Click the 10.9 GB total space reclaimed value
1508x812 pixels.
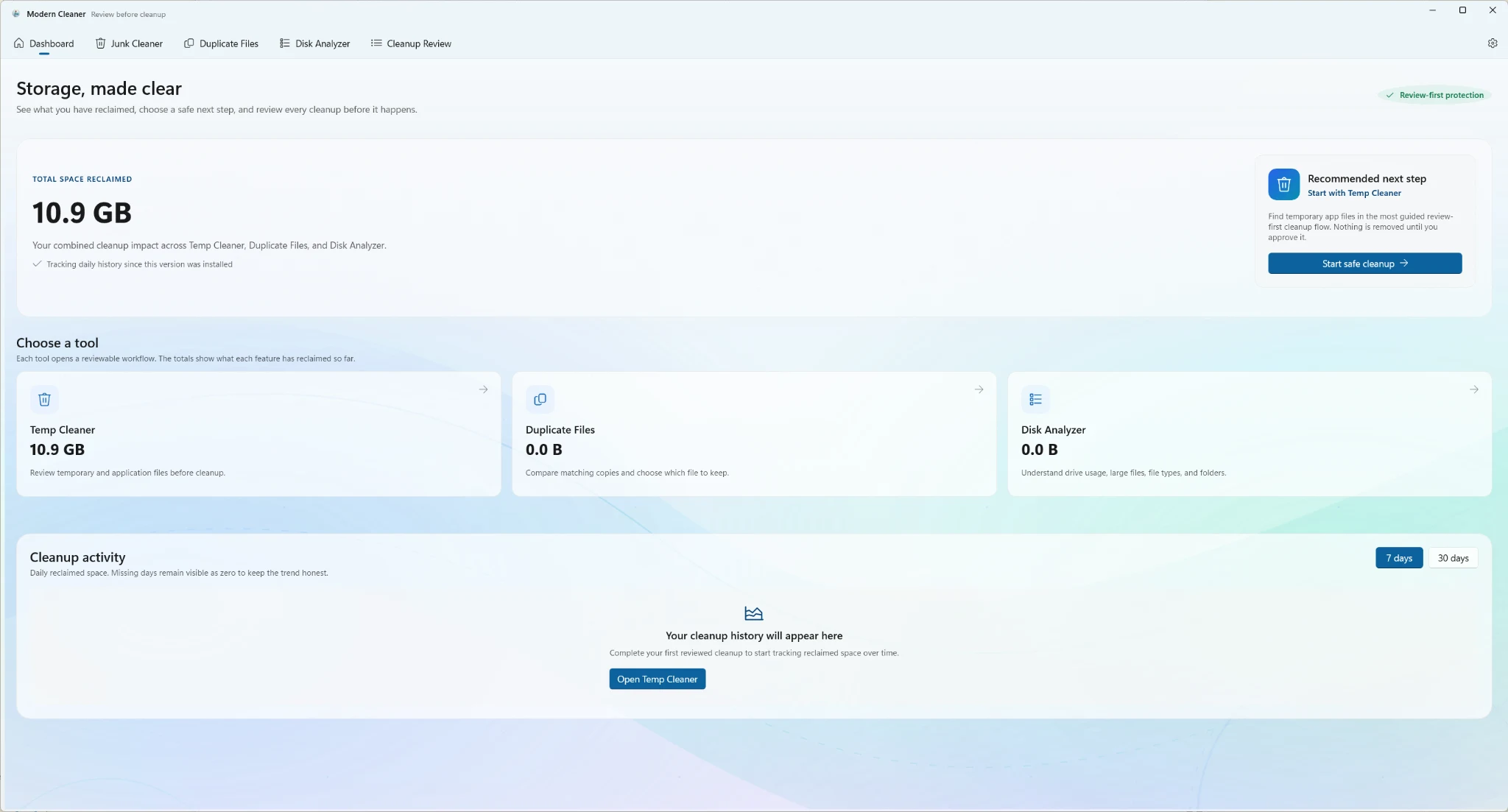pos(82,213)
